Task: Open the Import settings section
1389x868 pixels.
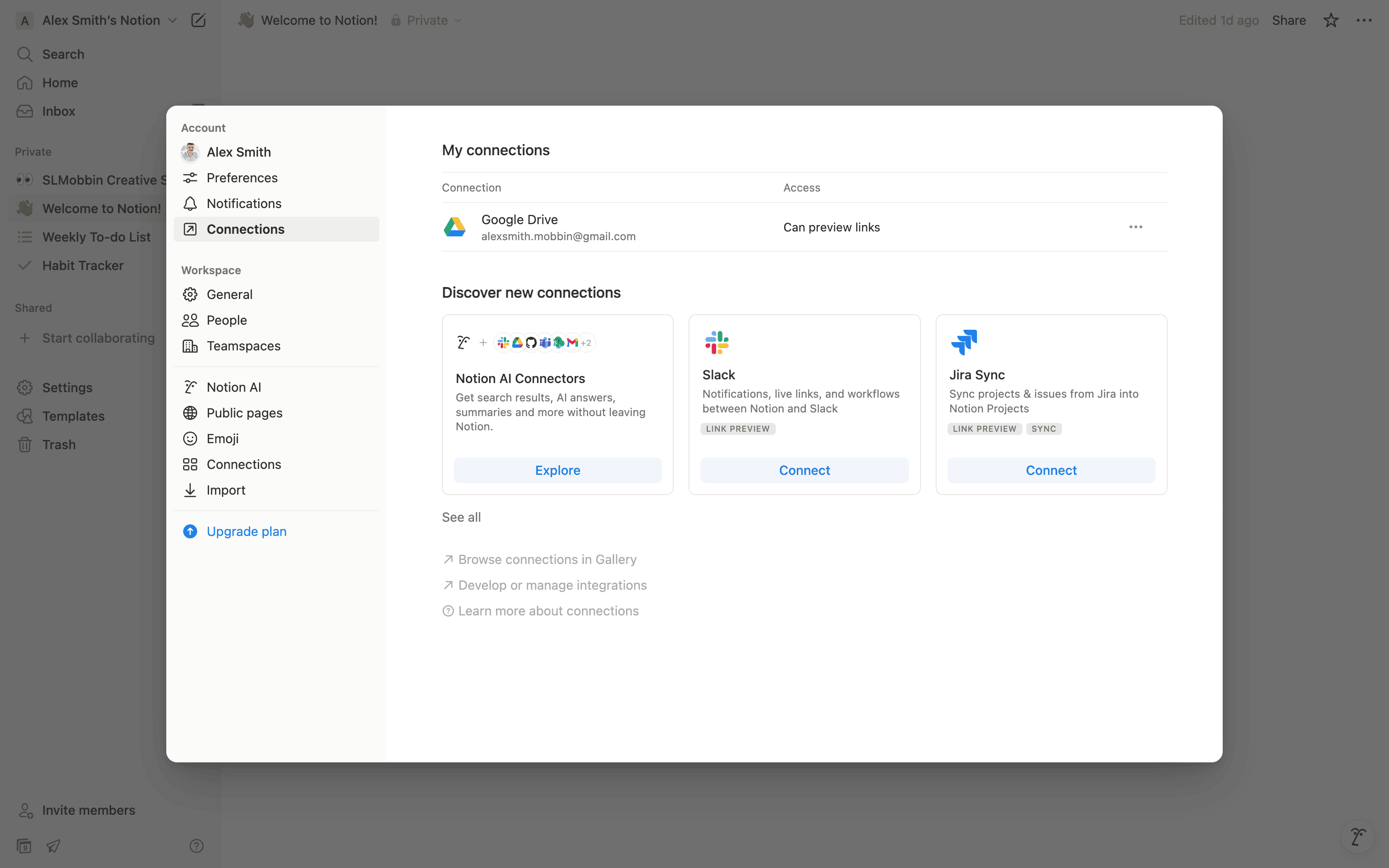Action: [x=226, y=490]
